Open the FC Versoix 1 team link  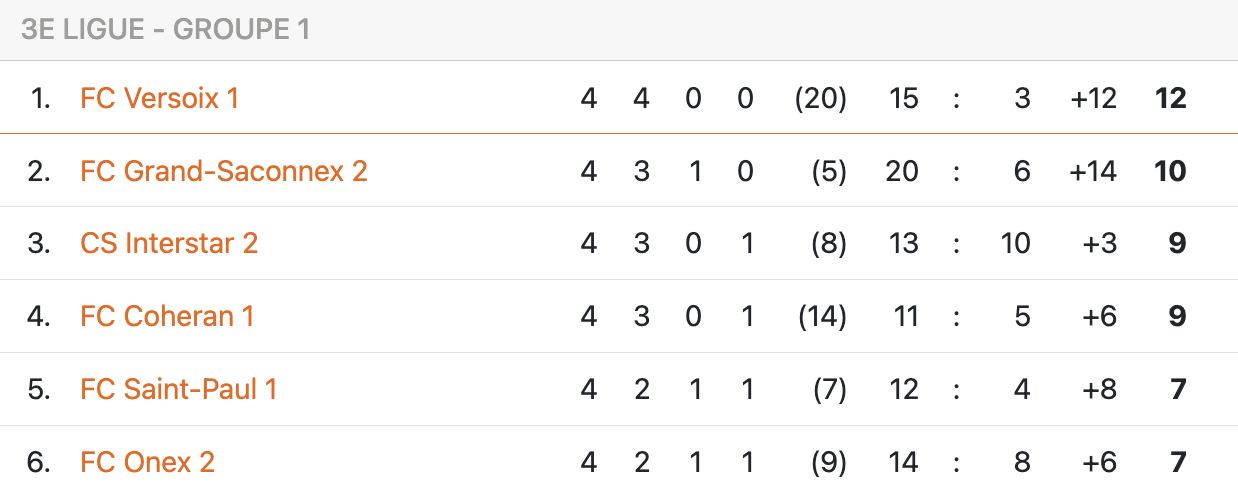(159, 98)
